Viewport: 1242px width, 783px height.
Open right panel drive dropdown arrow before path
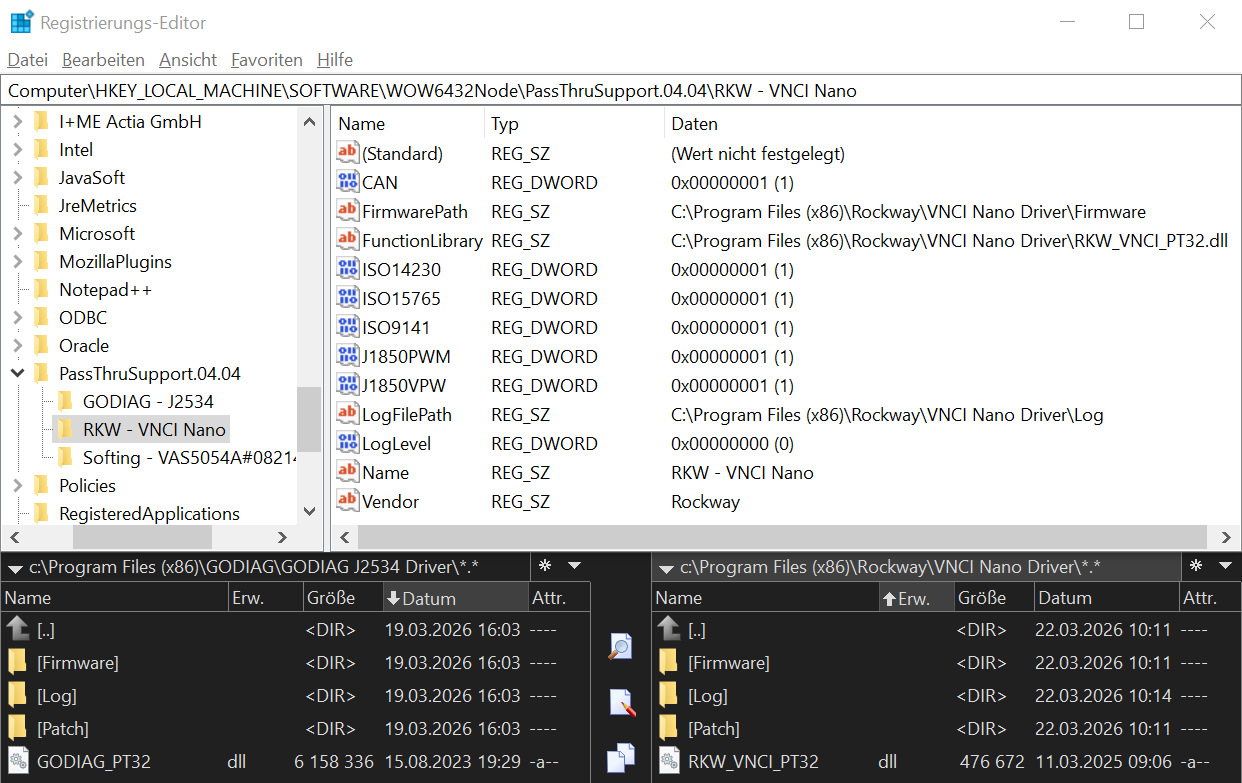tap(666, 568)
